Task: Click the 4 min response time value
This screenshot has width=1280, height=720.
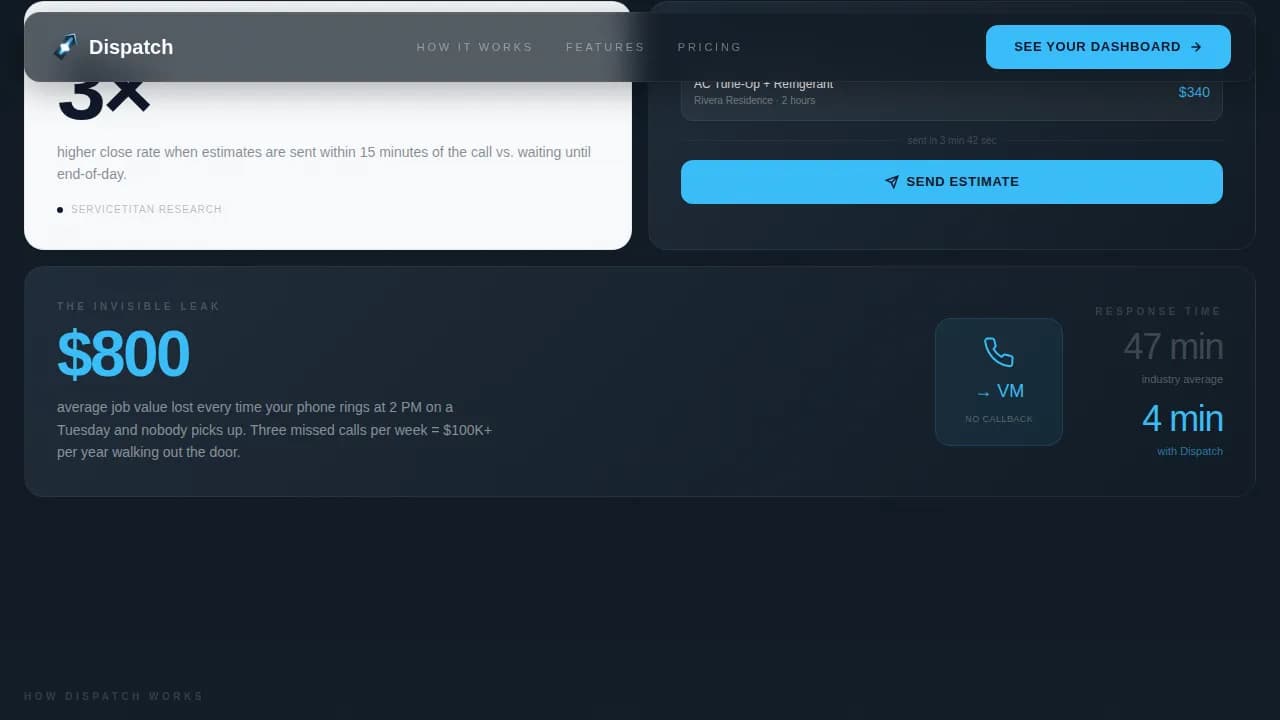Action: click(1183, 419)
